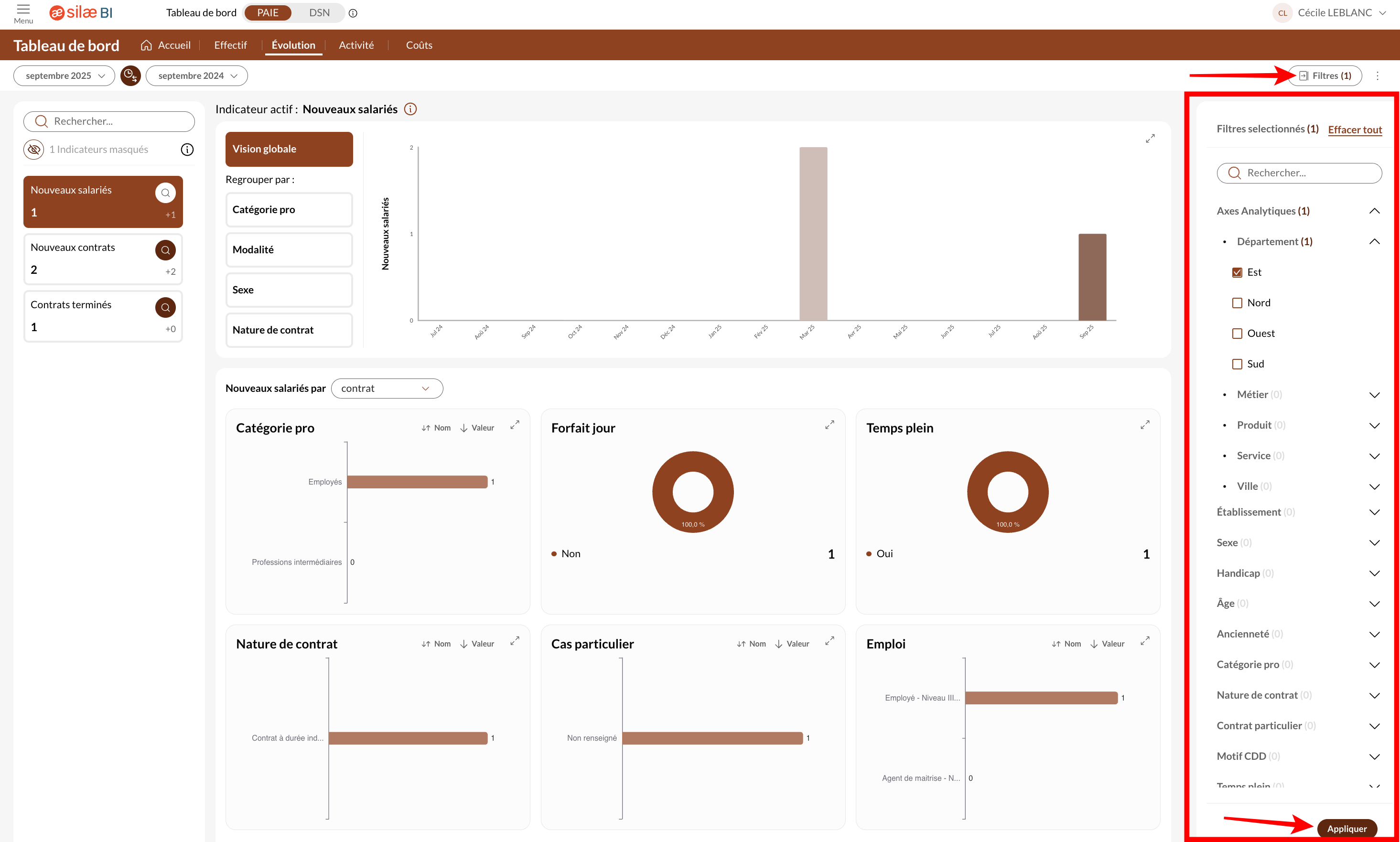
Task: Check the Nord department checkbox
Action: pos(1237,303)
